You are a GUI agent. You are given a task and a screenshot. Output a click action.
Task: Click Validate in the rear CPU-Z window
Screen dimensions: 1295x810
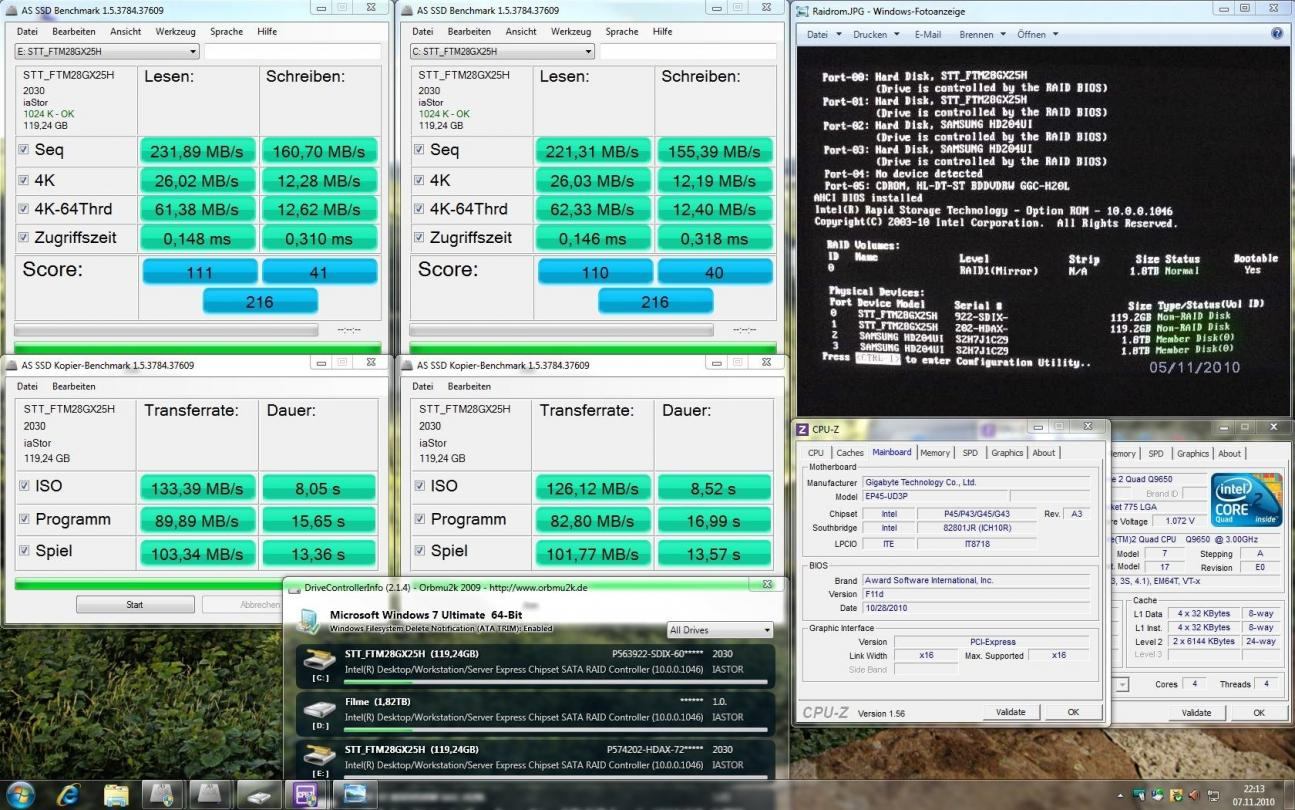(x=1197, y=712)
